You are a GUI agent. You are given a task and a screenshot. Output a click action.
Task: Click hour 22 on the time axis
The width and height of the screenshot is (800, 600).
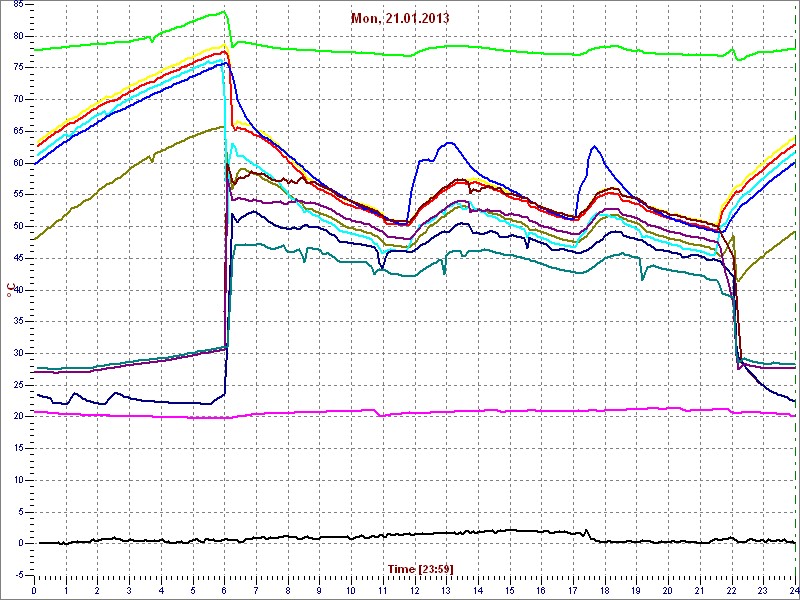[x=732, y=589]
